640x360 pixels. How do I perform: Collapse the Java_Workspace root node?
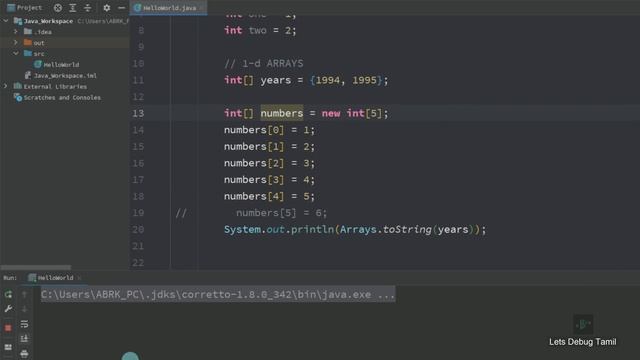click(x=6, y=21)
